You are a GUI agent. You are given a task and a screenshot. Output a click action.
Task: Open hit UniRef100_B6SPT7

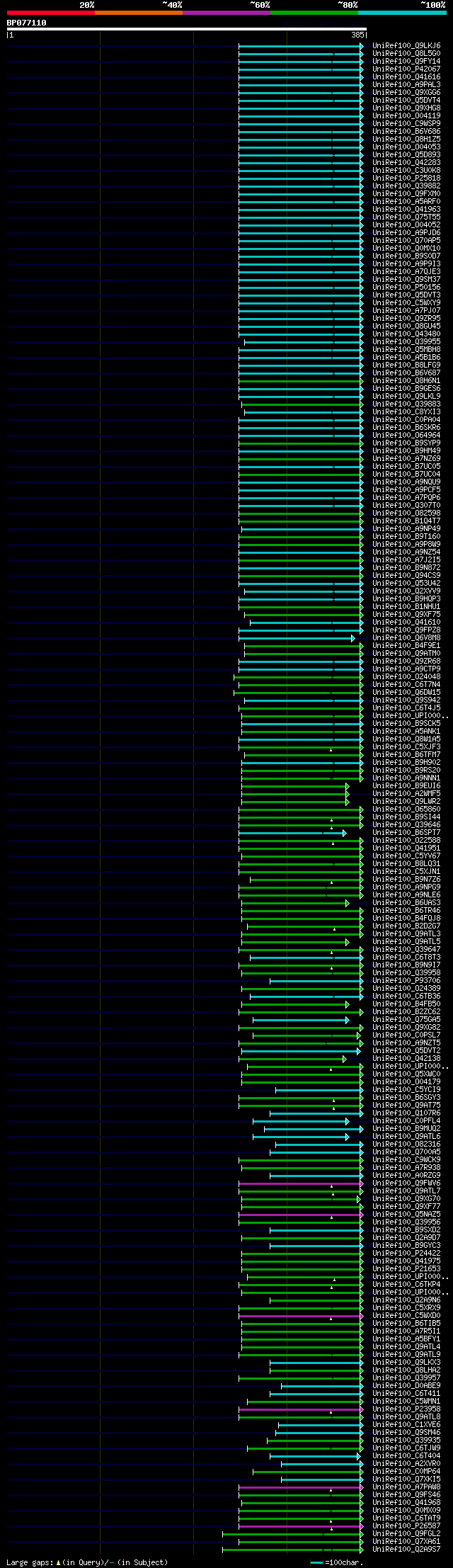click(406, 832)
